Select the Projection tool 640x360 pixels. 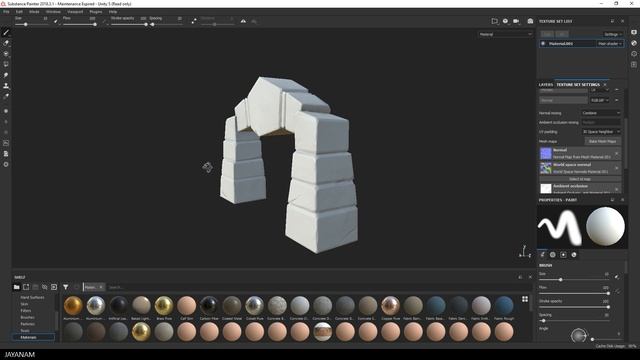pyautogui.click(x=6, y=53)
